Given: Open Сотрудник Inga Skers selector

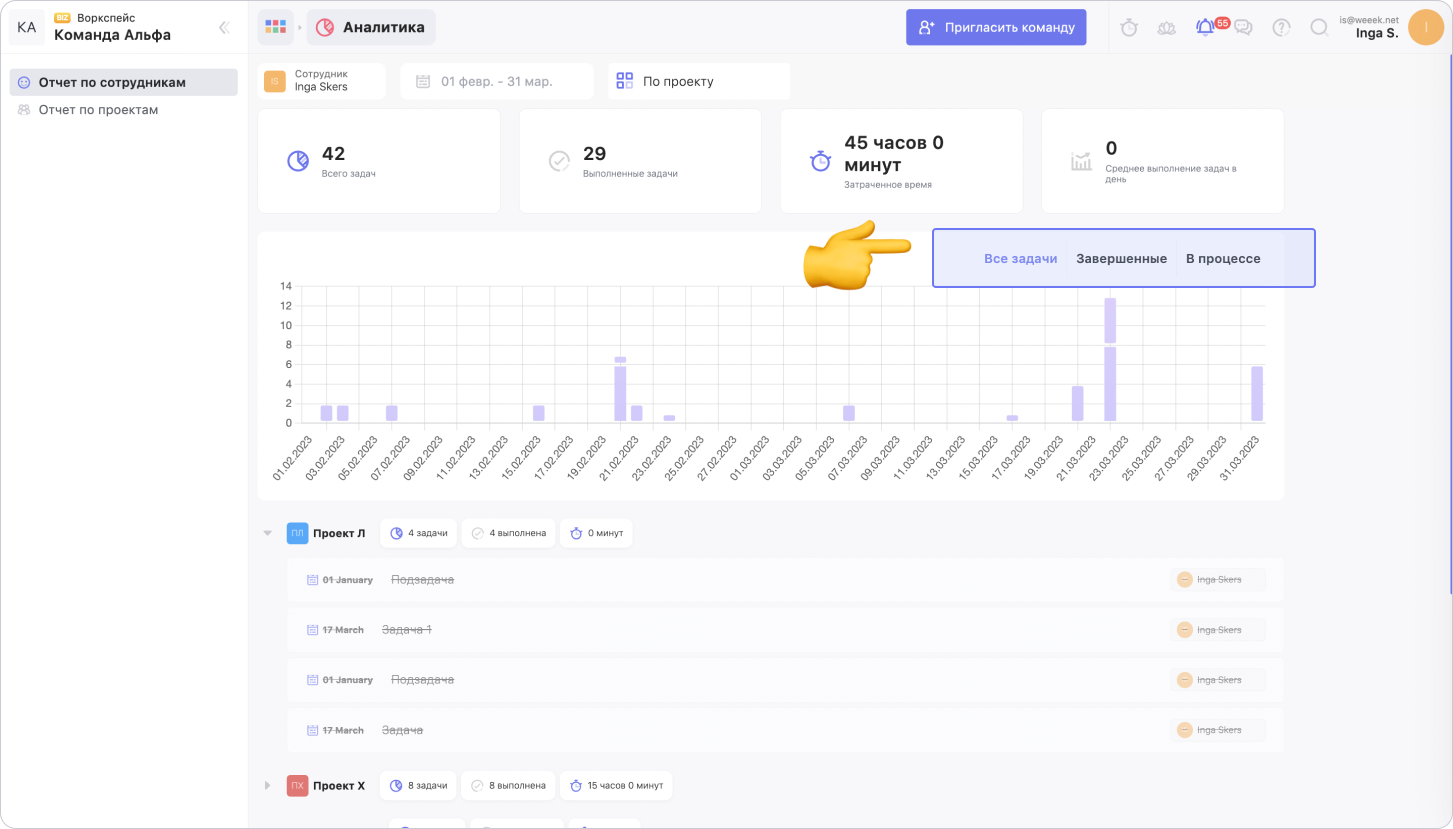Looking at the screenshot, I should pos(322,81).
